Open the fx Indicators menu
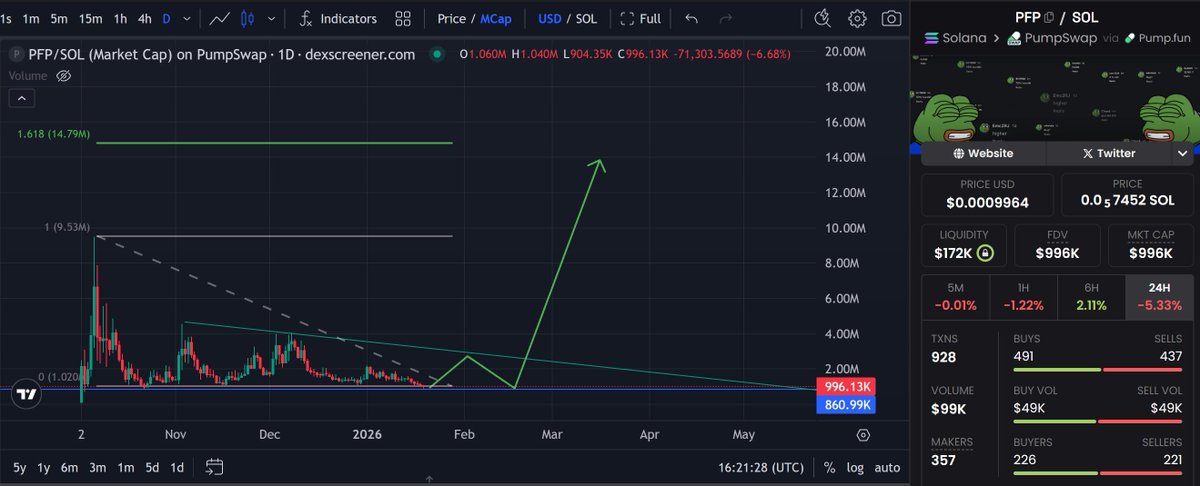The width and height of the screenshot is (1200, 486). 338,18
